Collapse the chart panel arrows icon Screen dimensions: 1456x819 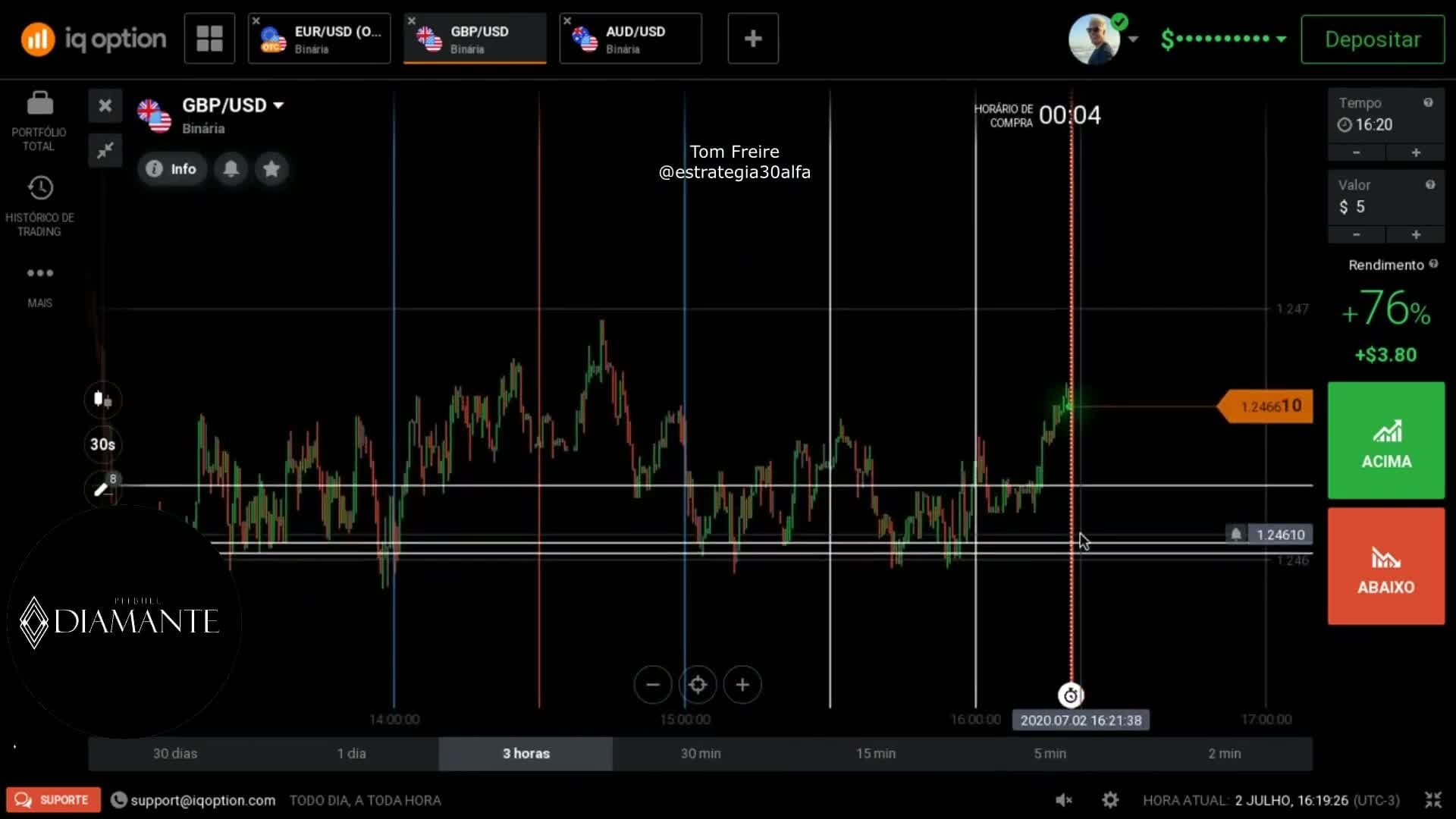(105, 150)
